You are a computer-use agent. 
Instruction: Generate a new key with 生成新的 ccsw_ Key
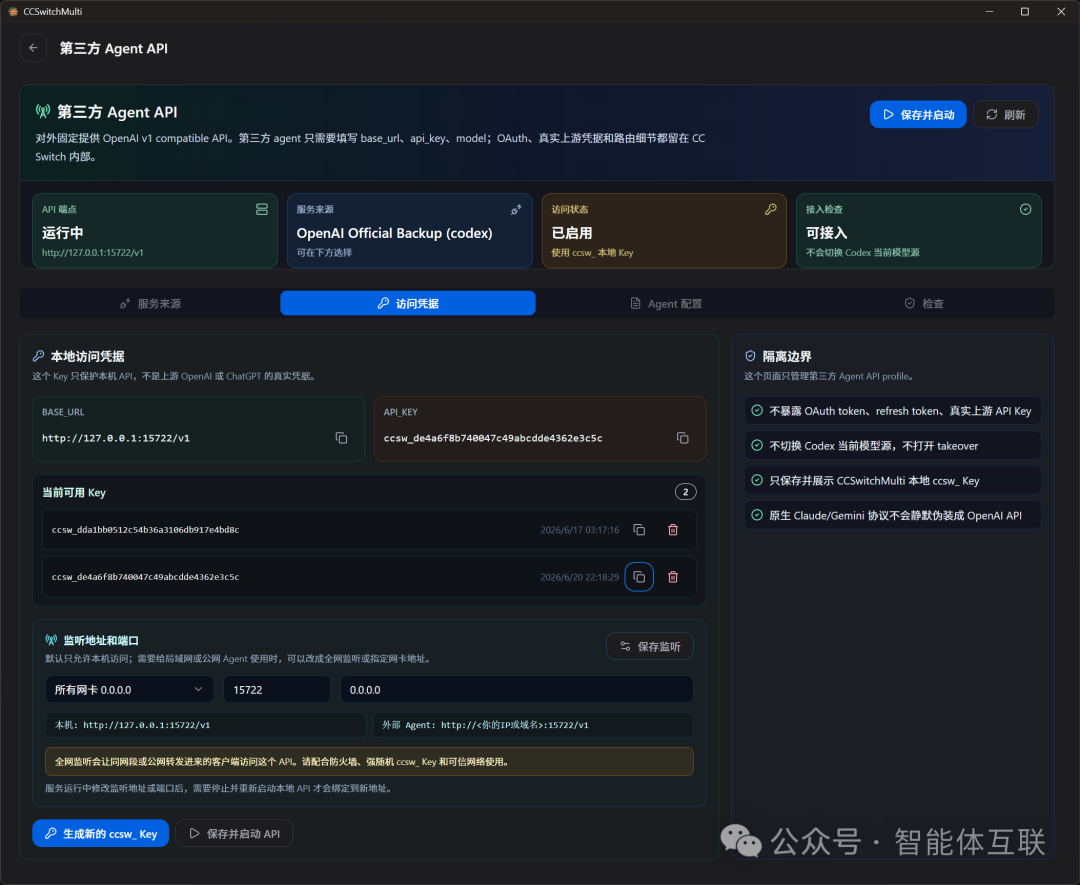coord(101,833)
